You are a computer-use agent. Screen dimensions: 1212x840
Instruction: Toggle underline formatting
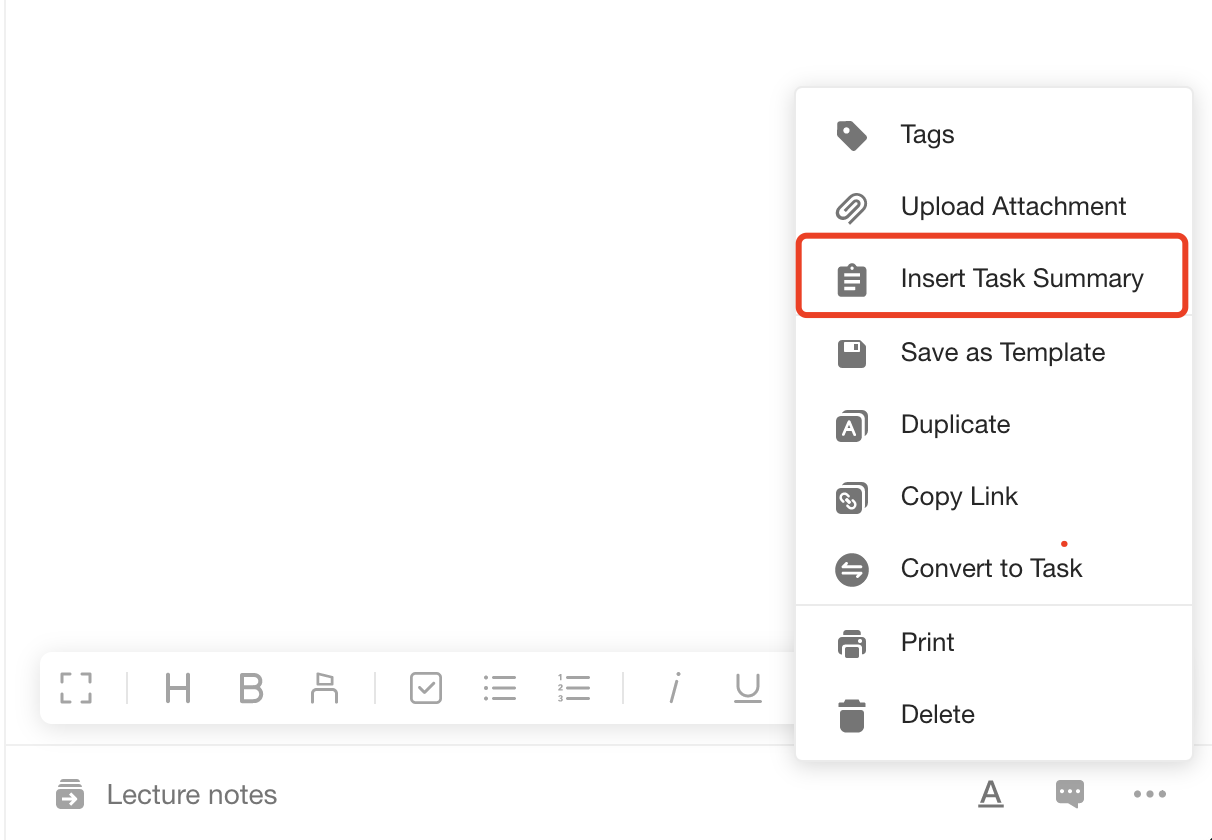[747, 688]
